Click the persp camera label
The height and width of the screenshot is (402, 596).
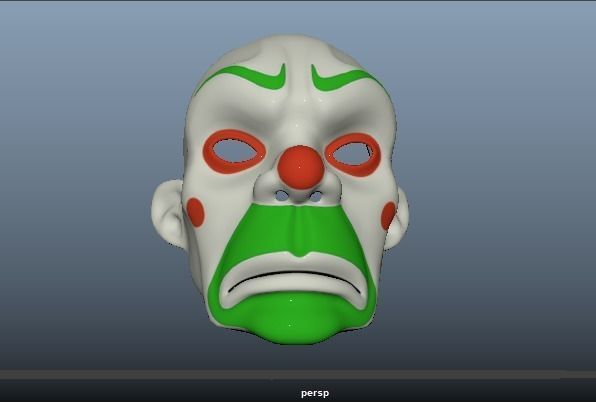pos(315,393)
